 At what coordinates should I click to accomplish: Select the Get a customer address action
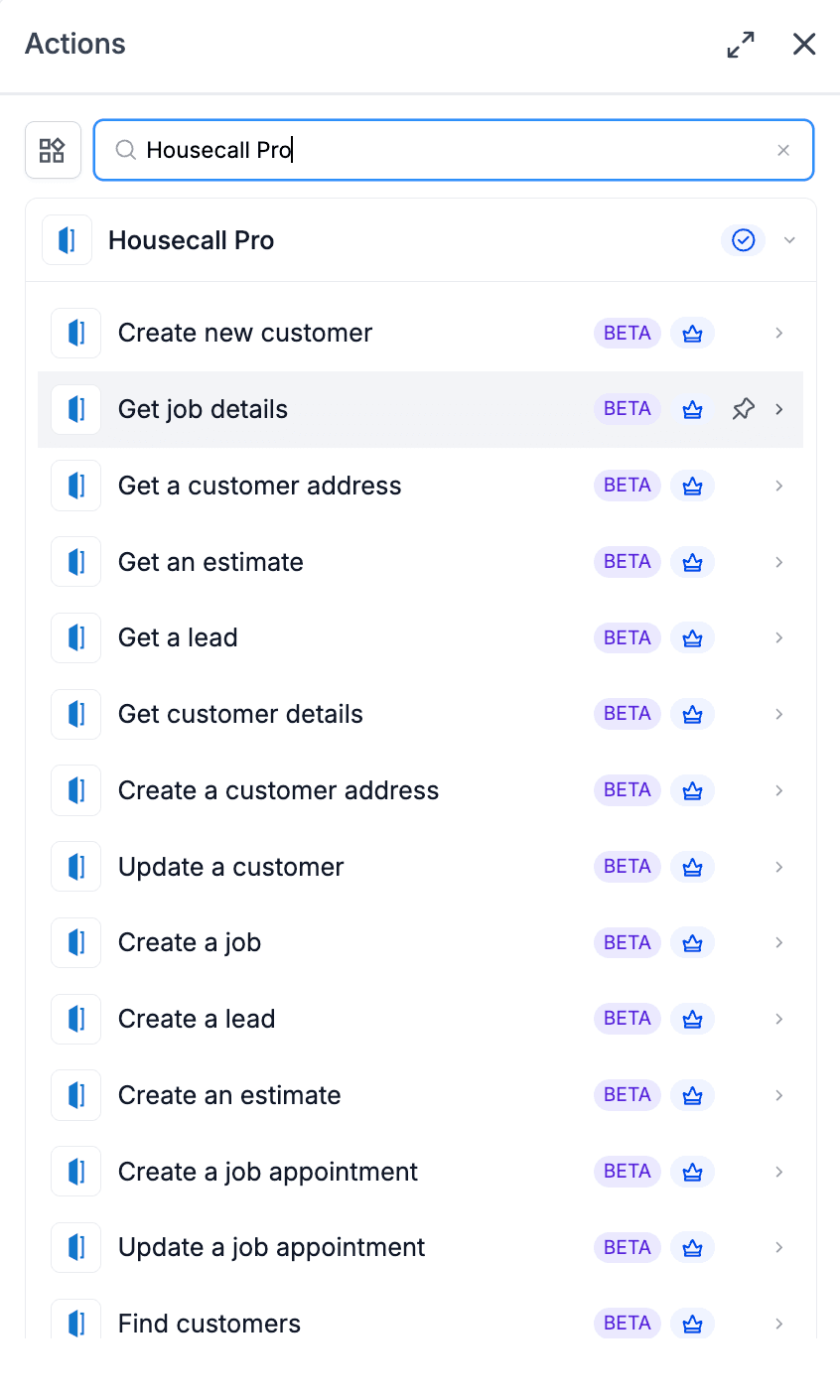(x=420, y=486)
